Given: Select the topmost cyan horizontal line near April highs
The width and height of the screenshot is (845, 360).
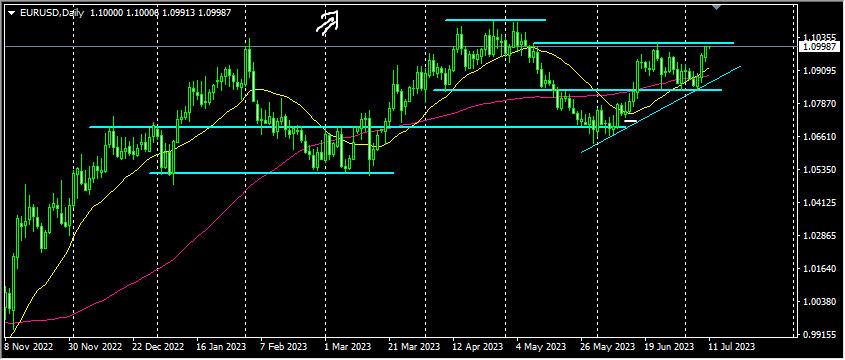Looking at the screenshot, I should [x=495, y=20].
